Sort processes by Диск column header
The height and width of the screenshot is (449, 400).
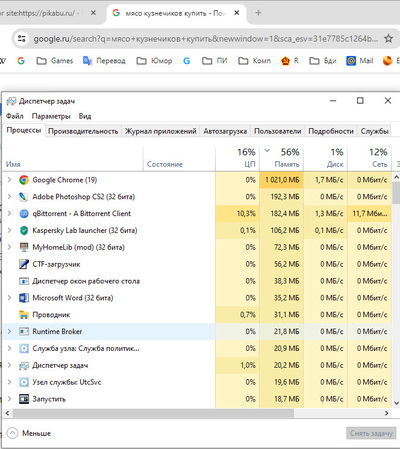(x=326, y=158)
